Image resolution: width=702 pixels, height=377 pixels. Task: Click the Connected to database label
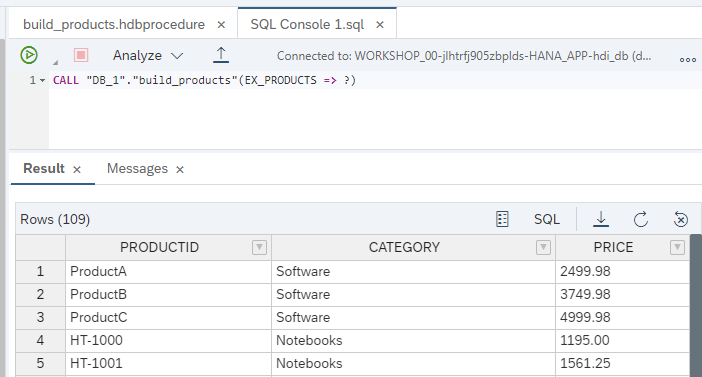click(464, 56)
